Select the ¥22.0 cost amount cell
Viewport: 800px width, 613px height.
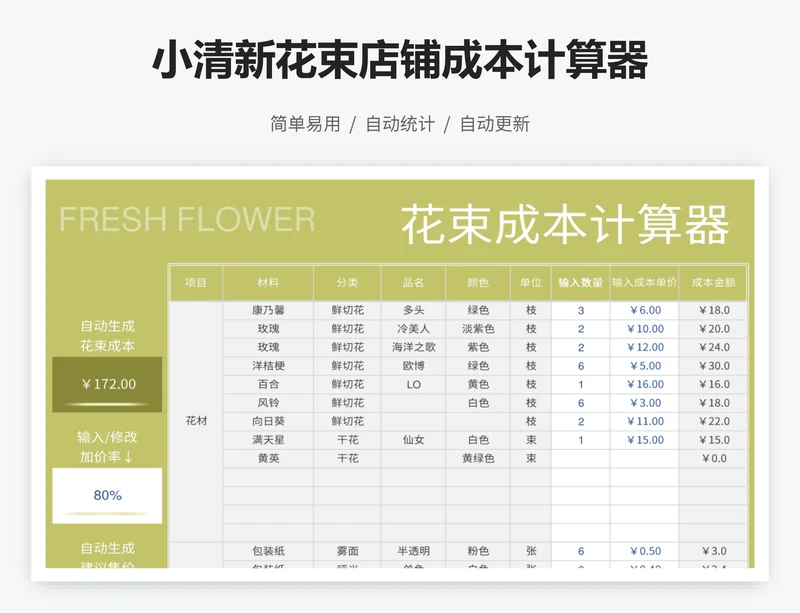[713, 422]
